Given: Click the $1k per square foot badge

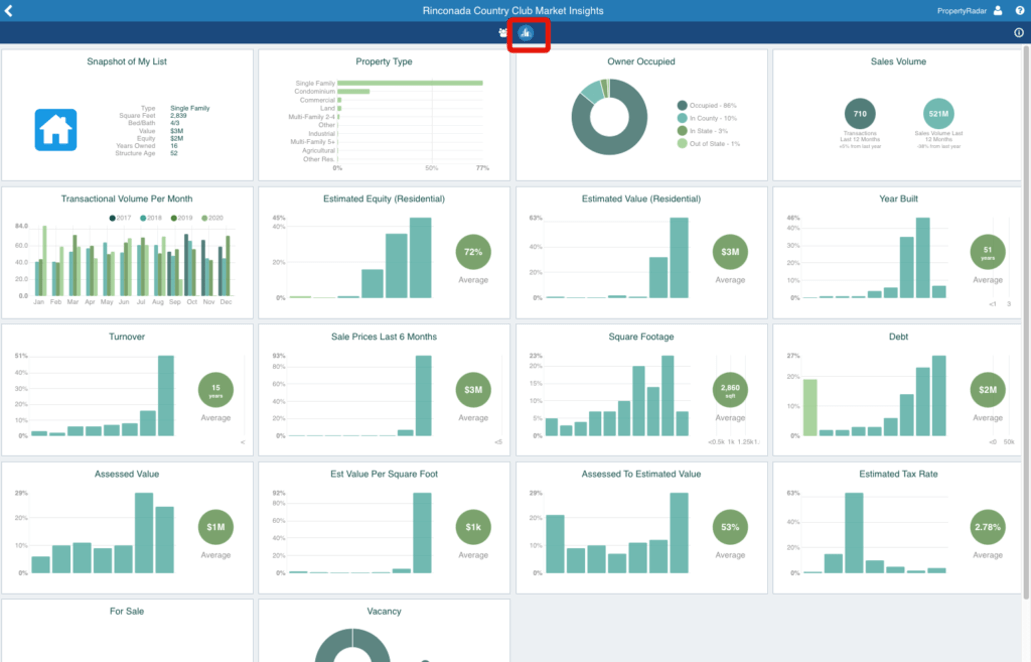Looking at the screenshot, I should click(473, 527).
